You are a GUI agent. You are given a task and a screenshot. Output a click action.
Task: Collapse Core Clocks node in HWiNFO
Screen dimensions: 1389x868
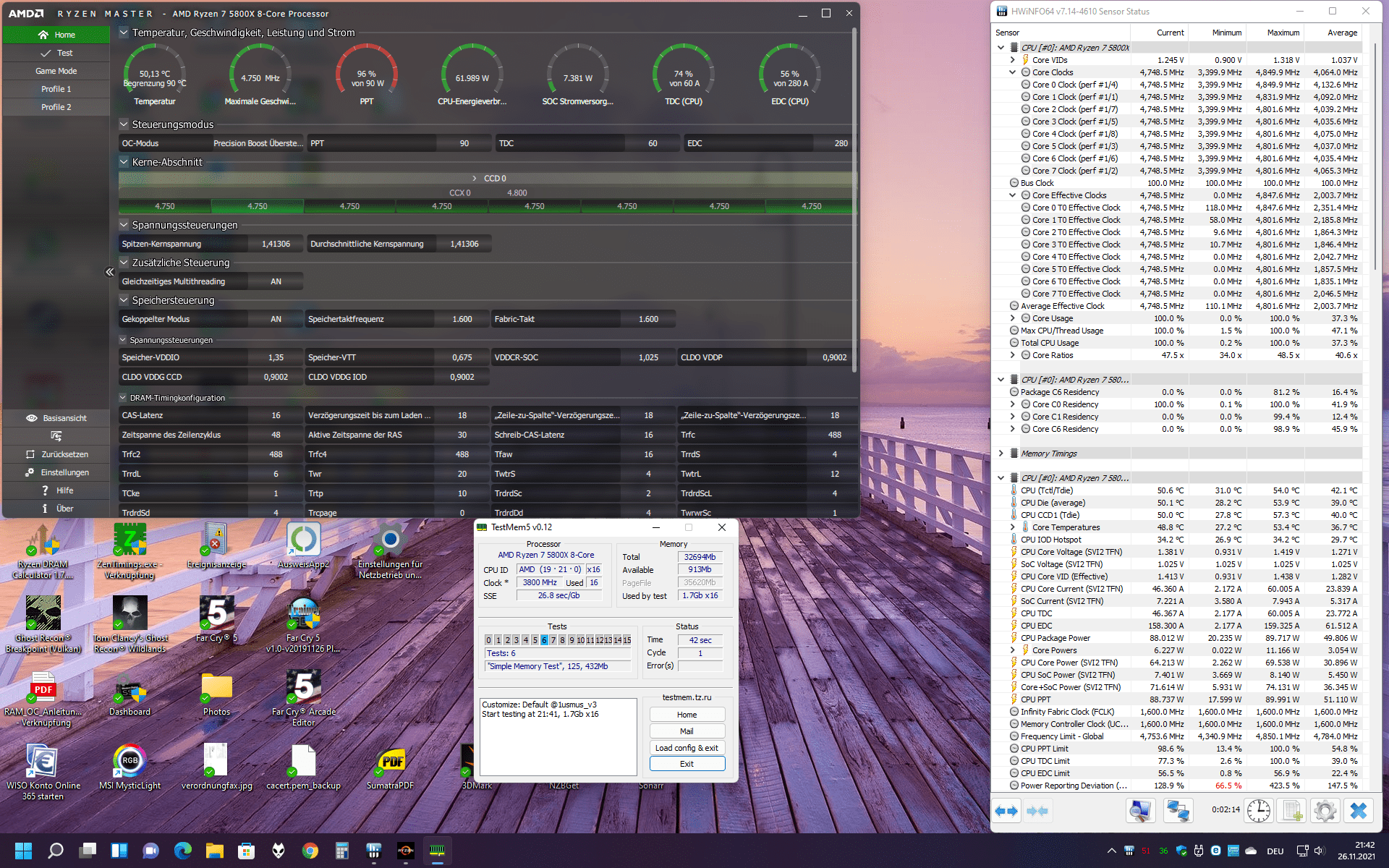[x=1013, y=72]
